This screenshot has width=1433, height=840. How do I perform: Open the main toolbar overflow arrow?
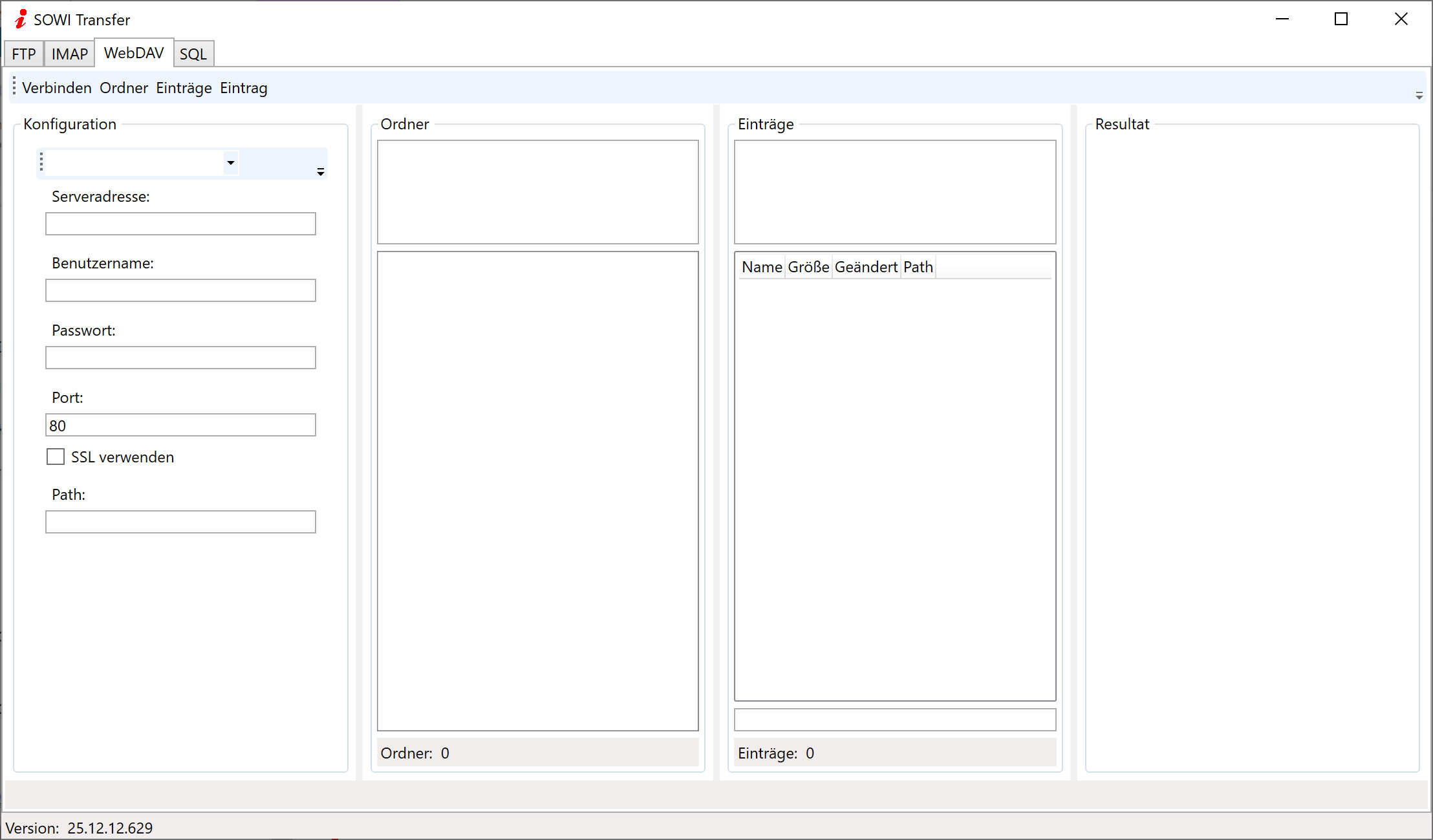[x=1419, y=96]
